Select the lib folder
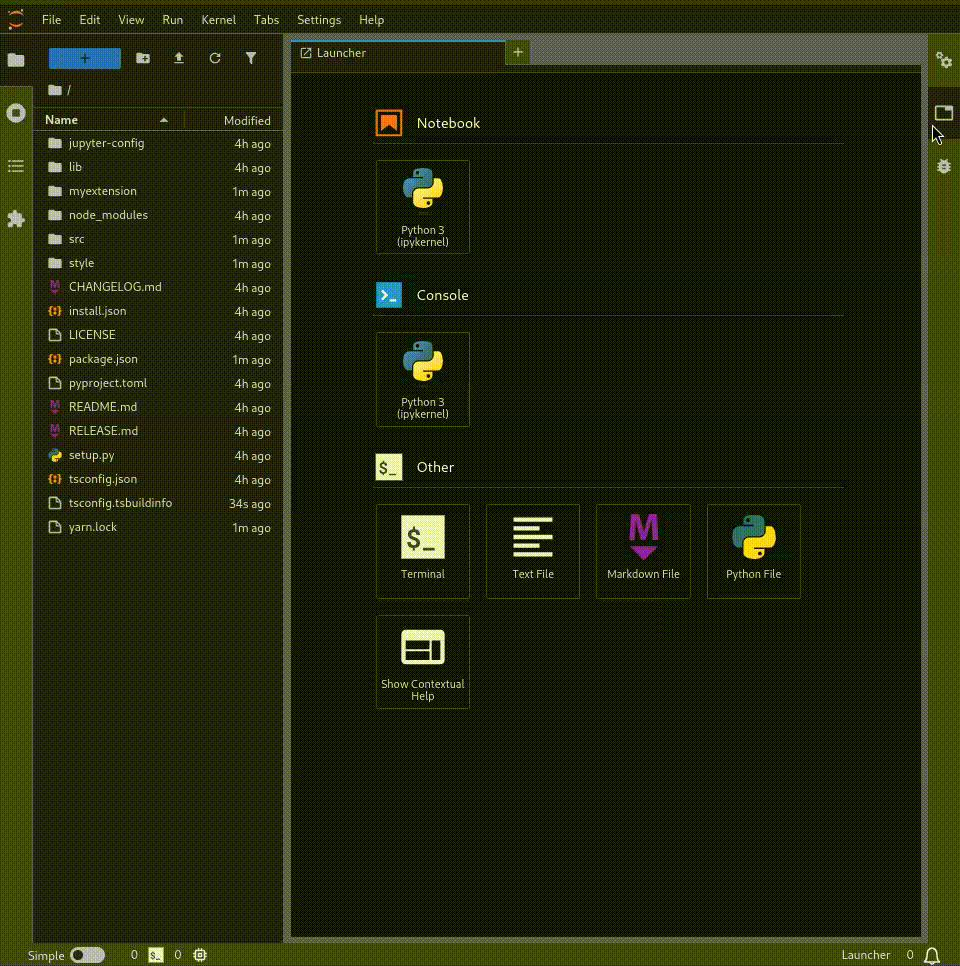This screenshot has width=960, height=966. [x=159, y=167]
